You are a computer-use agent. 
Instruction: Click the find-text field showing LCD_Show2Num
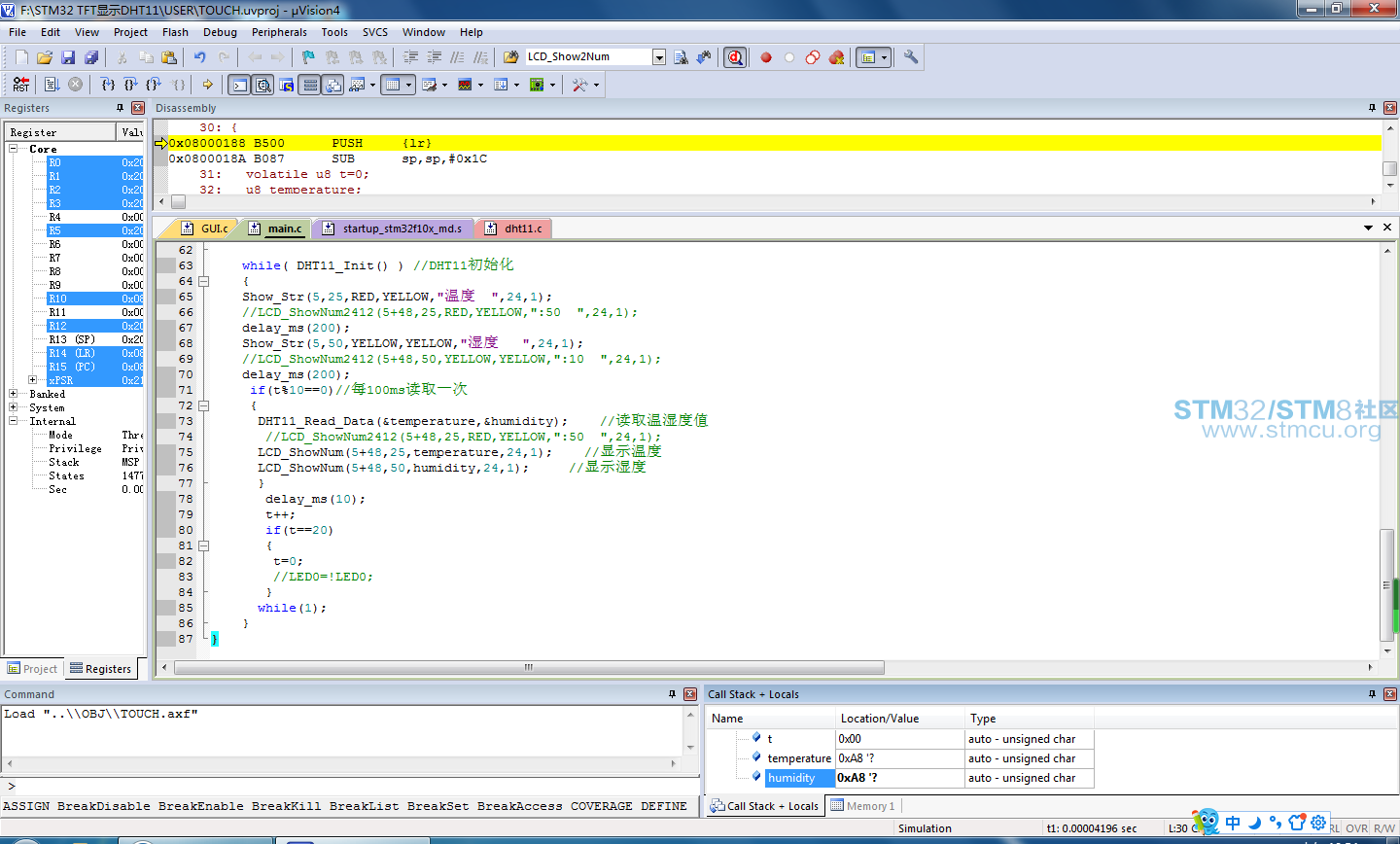point(588,57)
